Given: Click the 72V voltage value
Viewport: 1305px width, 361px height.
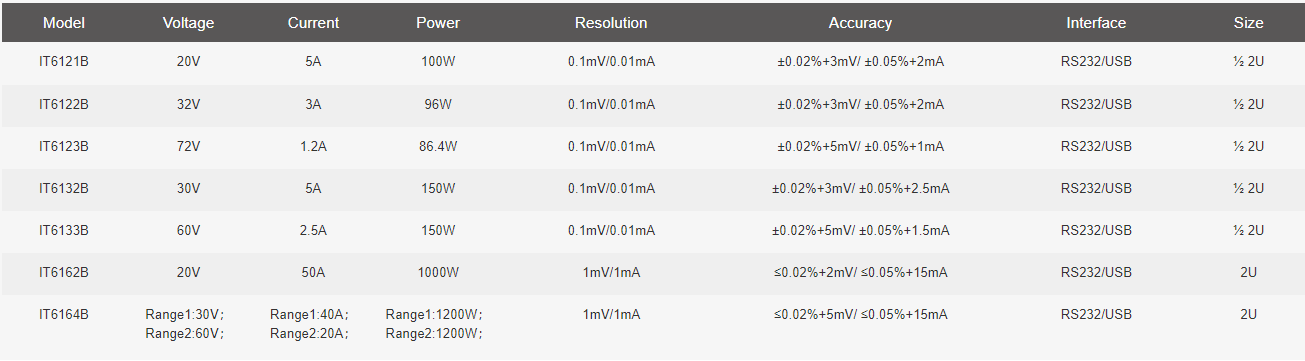Looking at the screenshot, I should click(188, 146).
